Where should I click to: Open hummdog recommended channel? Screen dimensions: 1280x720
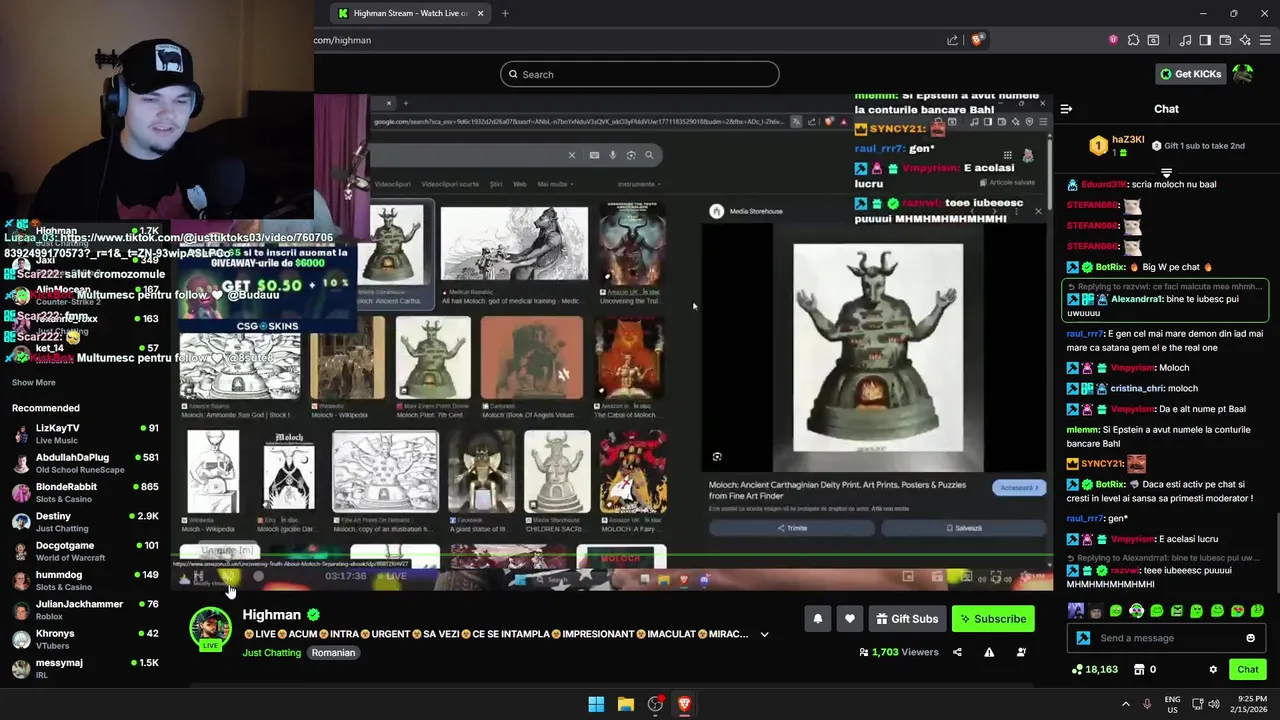pyautogui.click(x=85, y=580)
